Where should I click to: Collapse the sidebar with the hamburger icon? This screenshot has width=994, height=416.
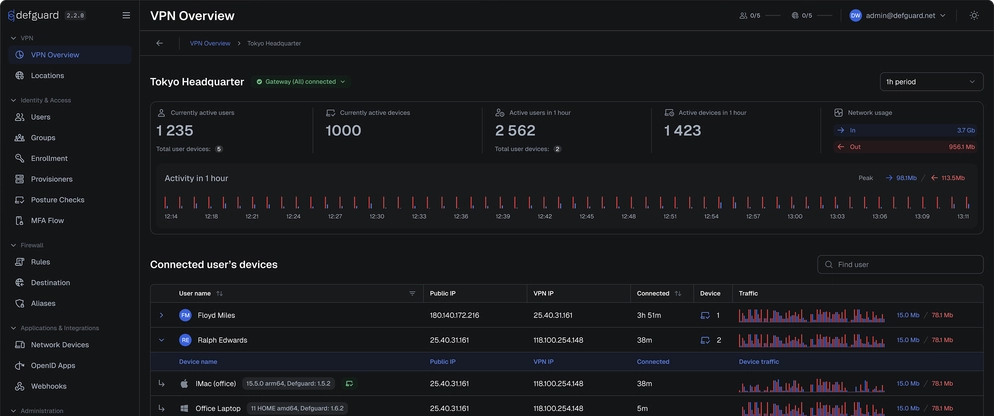pyautogui.click(x=126, y=16)
